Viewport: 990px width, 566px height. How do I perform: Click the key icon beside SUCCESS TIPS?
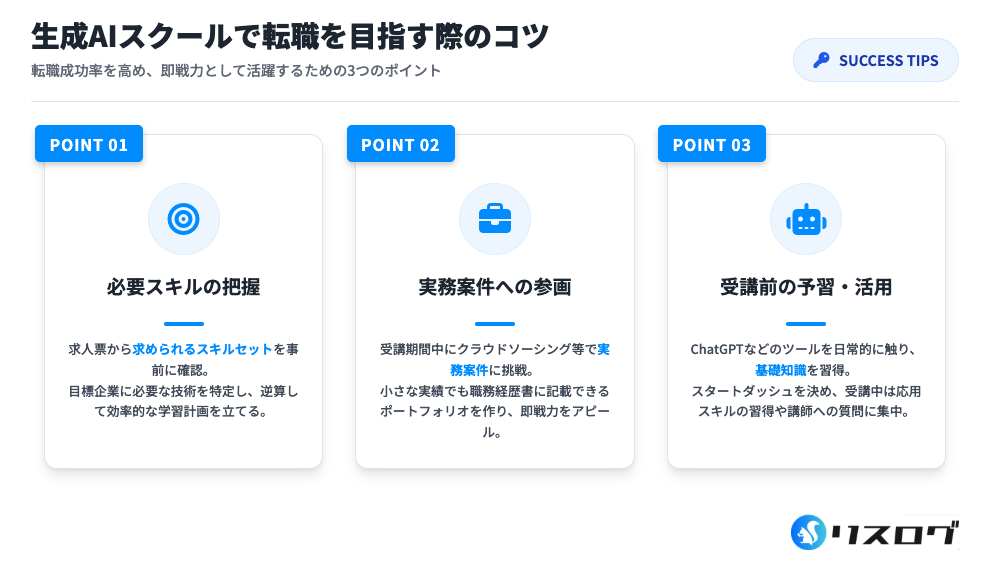(x=821, y=60)
